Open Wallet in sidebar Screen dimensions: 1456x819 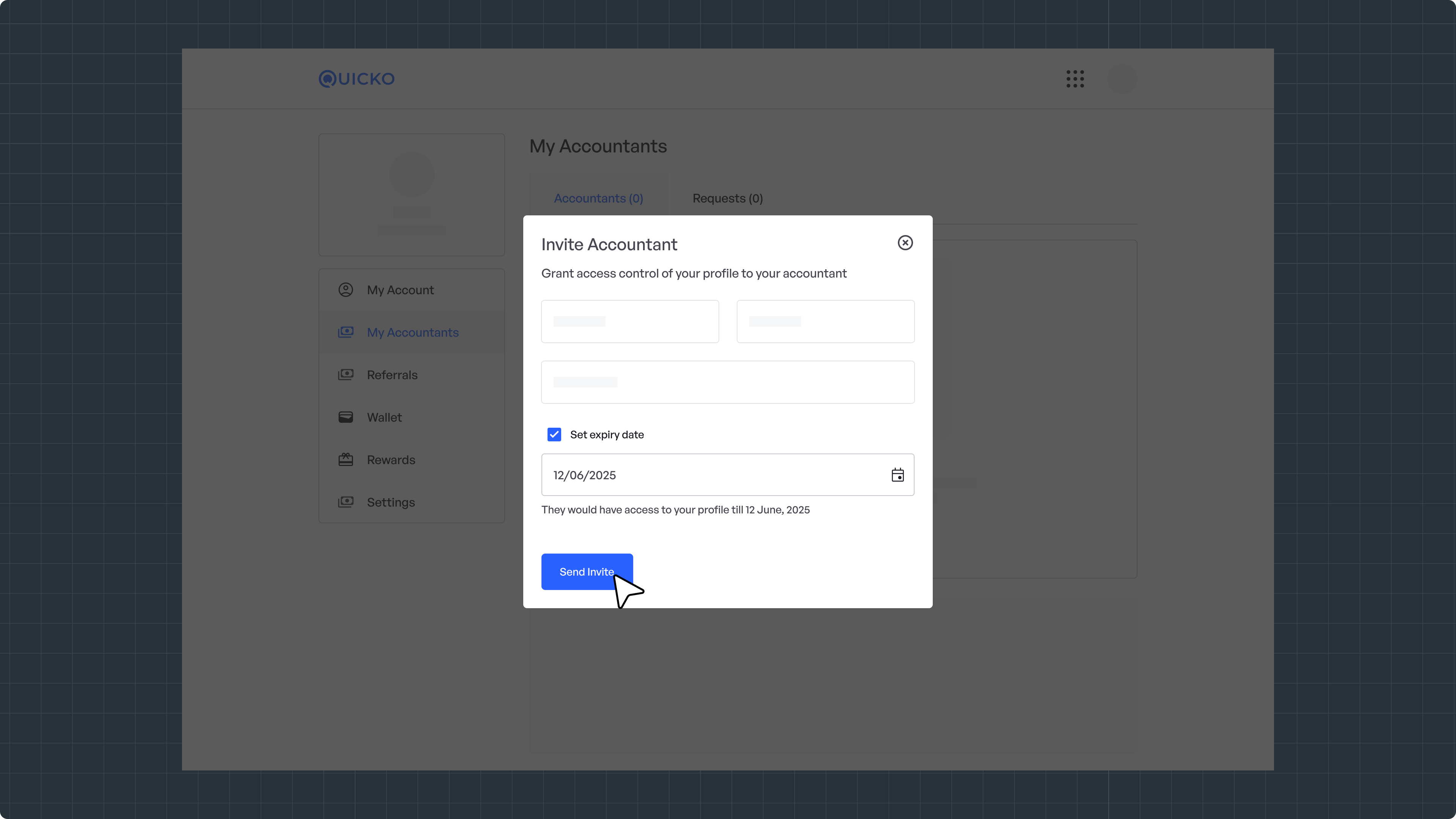click(411, 417)
